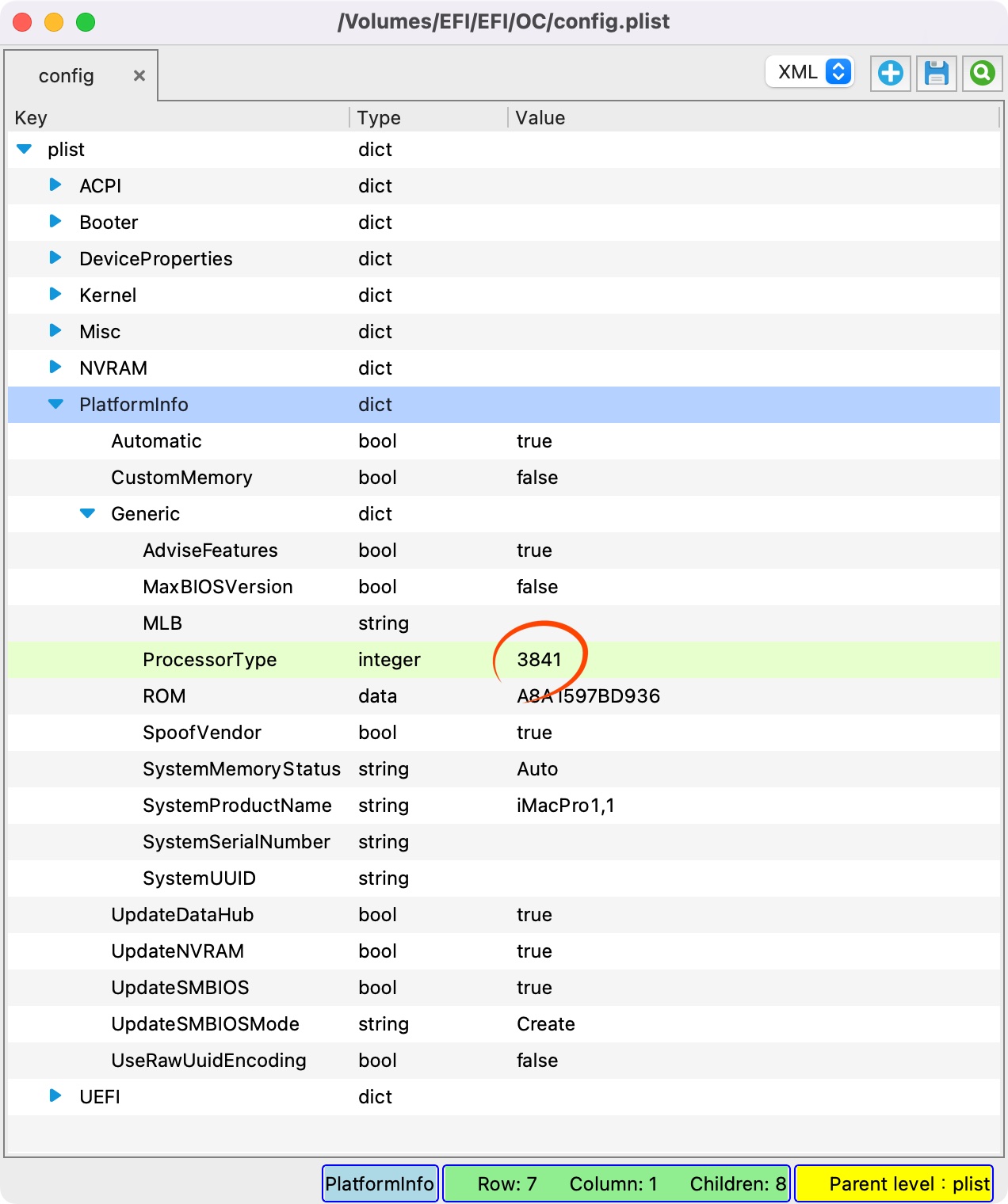Image resolution: width=1008 pixels, height=1204 pixels.
Task: Click the Row 7 status indicator
Action: click(507, 1183)
